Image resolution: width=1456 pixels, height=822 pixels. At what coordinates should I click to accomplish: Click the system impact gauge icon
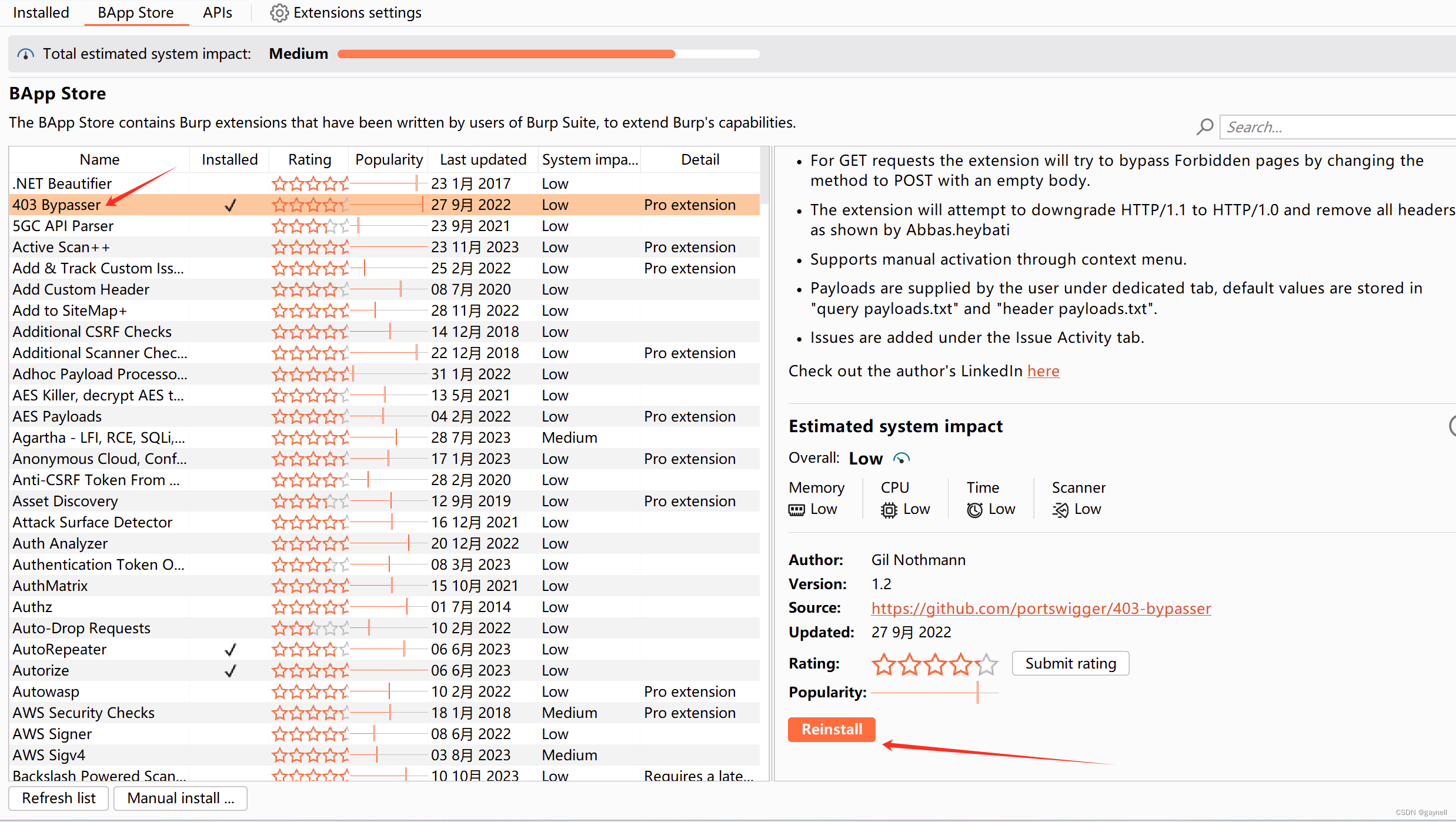pyautogui.click(x=25, y=54)
